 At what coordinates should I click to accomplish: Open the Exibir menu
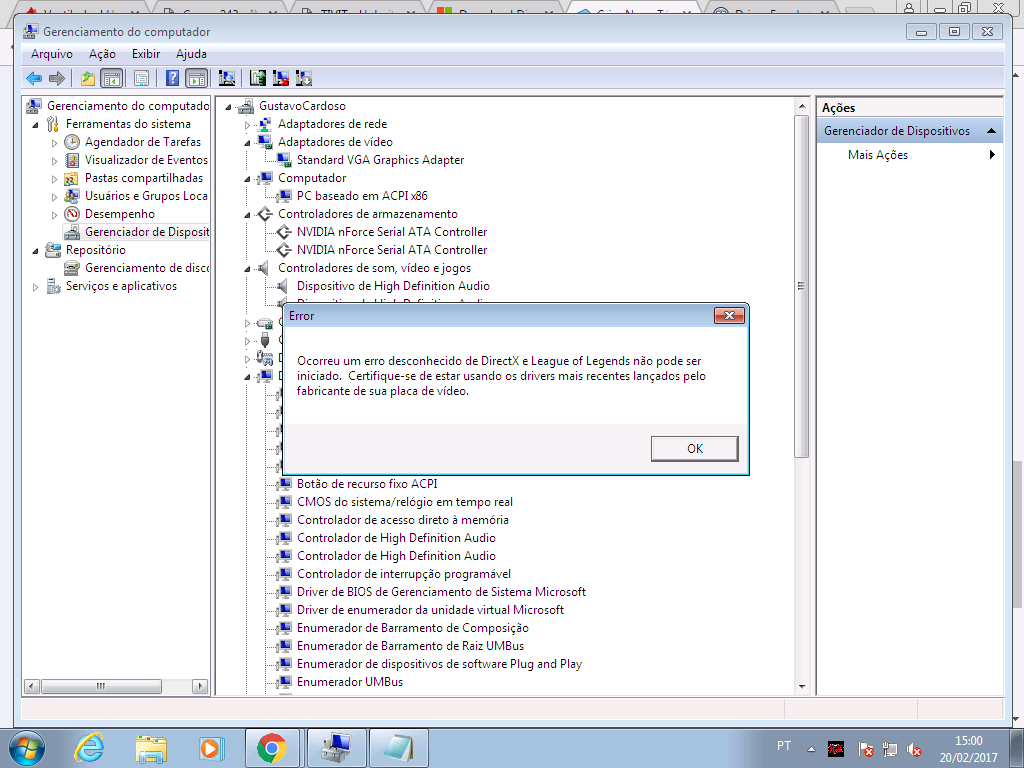146,54
